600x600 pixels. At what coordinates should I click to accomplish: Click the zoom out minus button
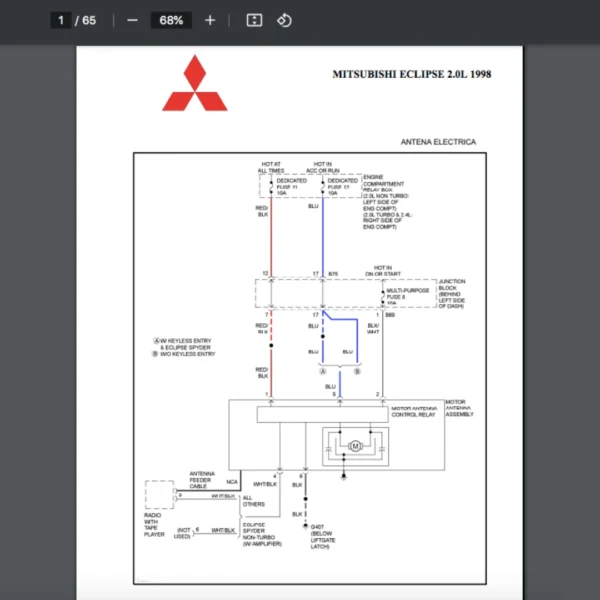(x=132, y=20)
